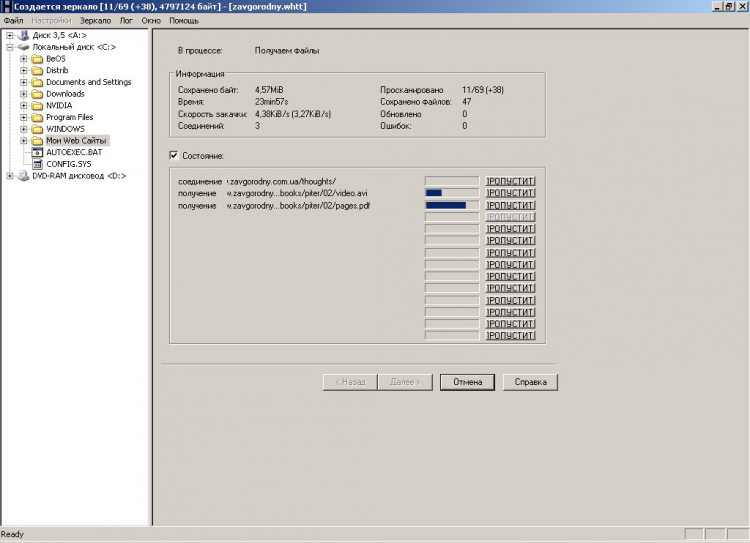Expand the Мои Web Сайты folder
750x543 pixels.
tap(23, 141)
